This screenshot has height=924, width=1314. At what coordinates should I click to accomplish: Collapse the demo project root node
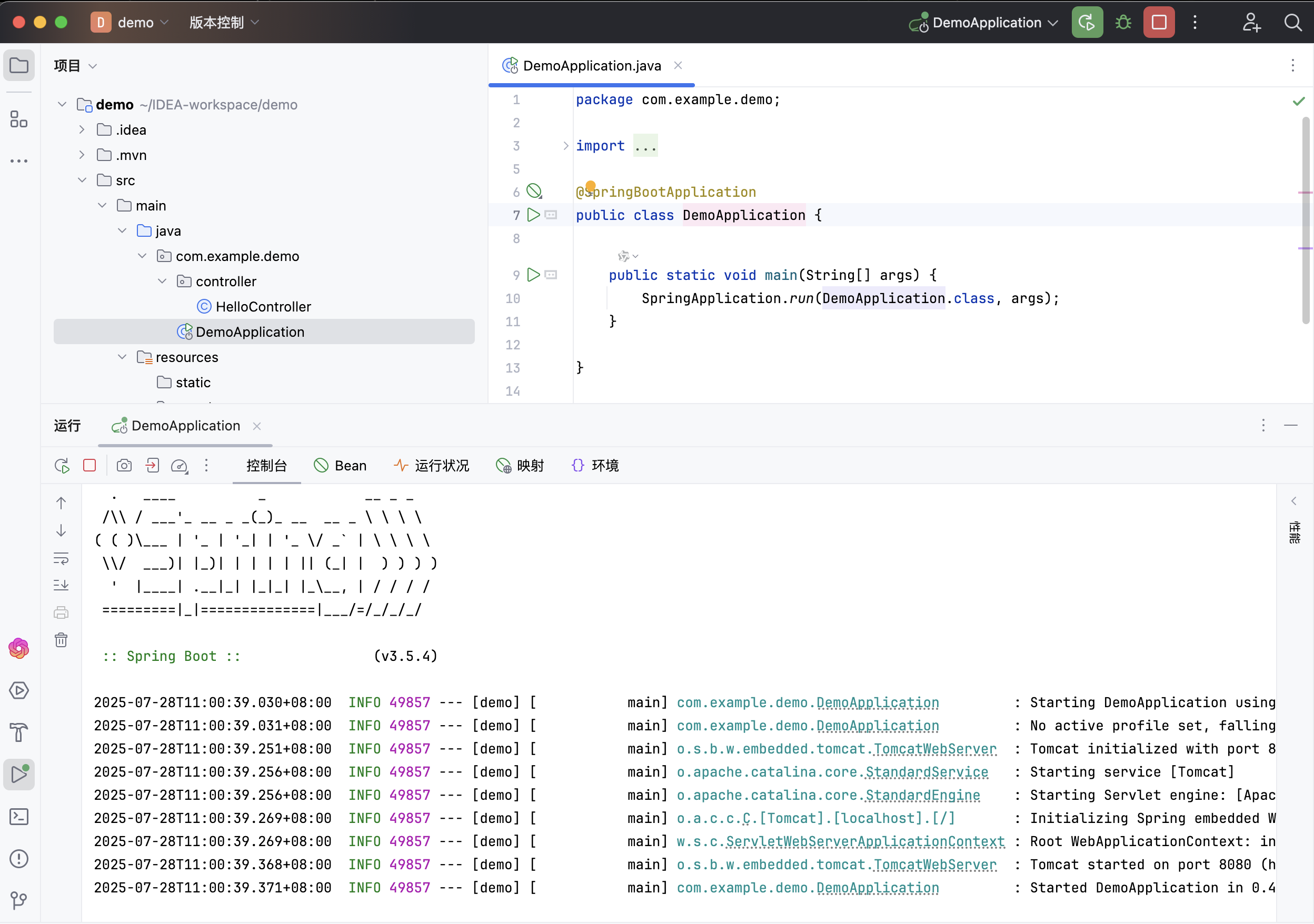click(62, 104)
